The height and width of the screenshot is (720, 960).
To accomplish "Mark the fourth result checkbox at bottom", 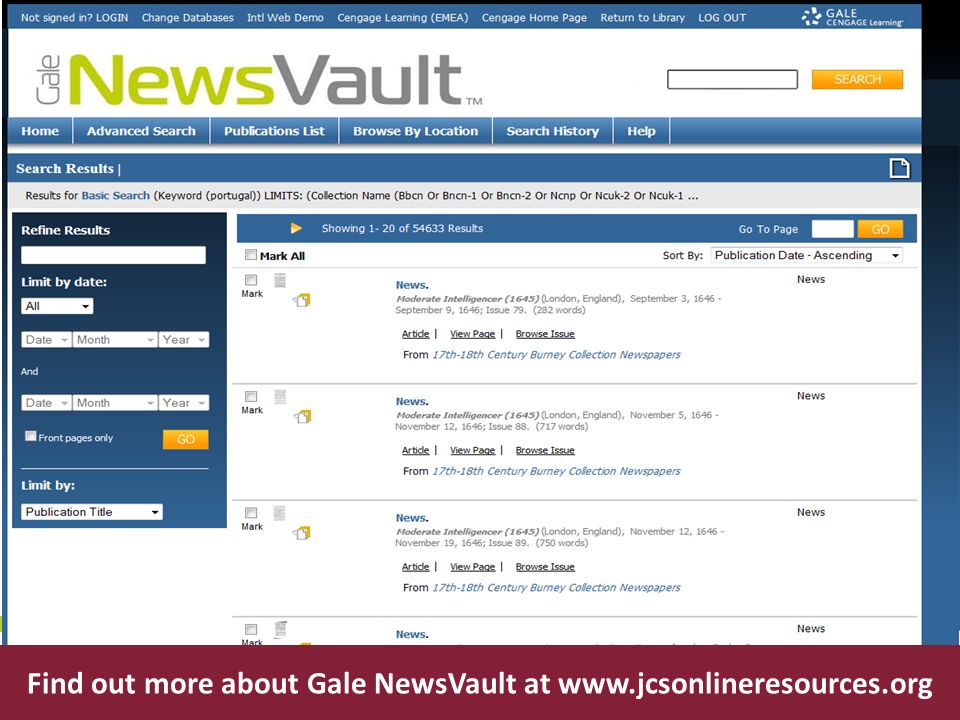I will (251, 629).
